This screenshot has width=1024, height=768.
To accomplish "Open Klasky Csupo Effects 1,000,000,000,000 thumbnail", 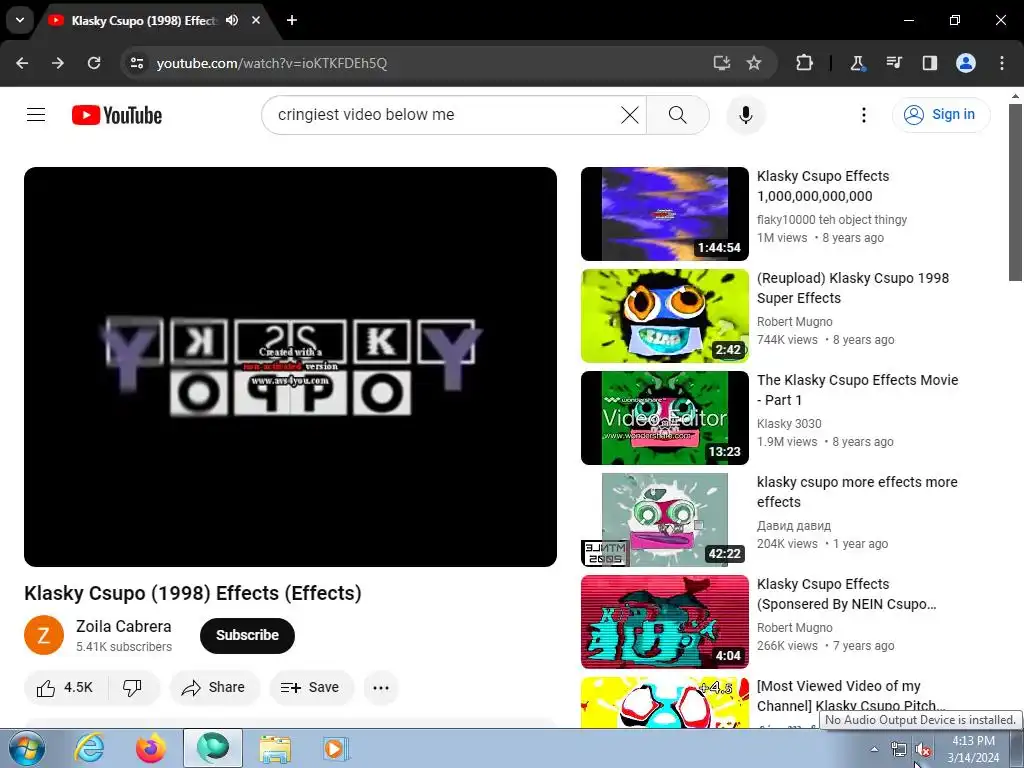I will tap(664, 214).
